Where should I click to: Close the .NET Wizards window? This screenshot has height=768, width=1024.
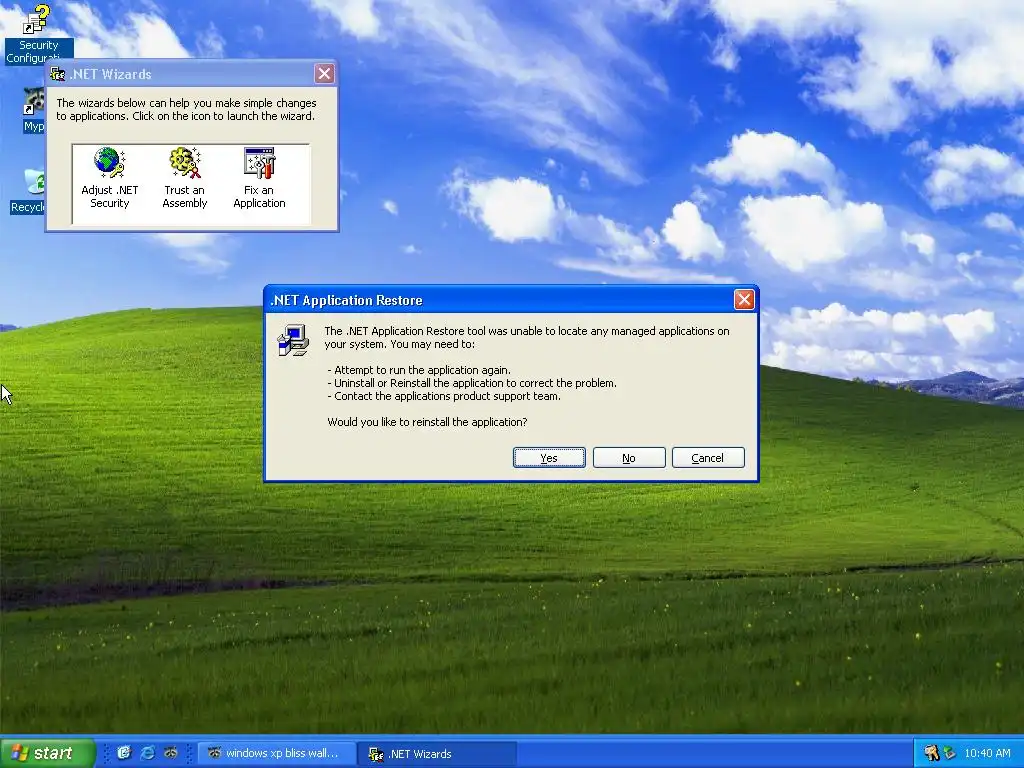point(324,73)
